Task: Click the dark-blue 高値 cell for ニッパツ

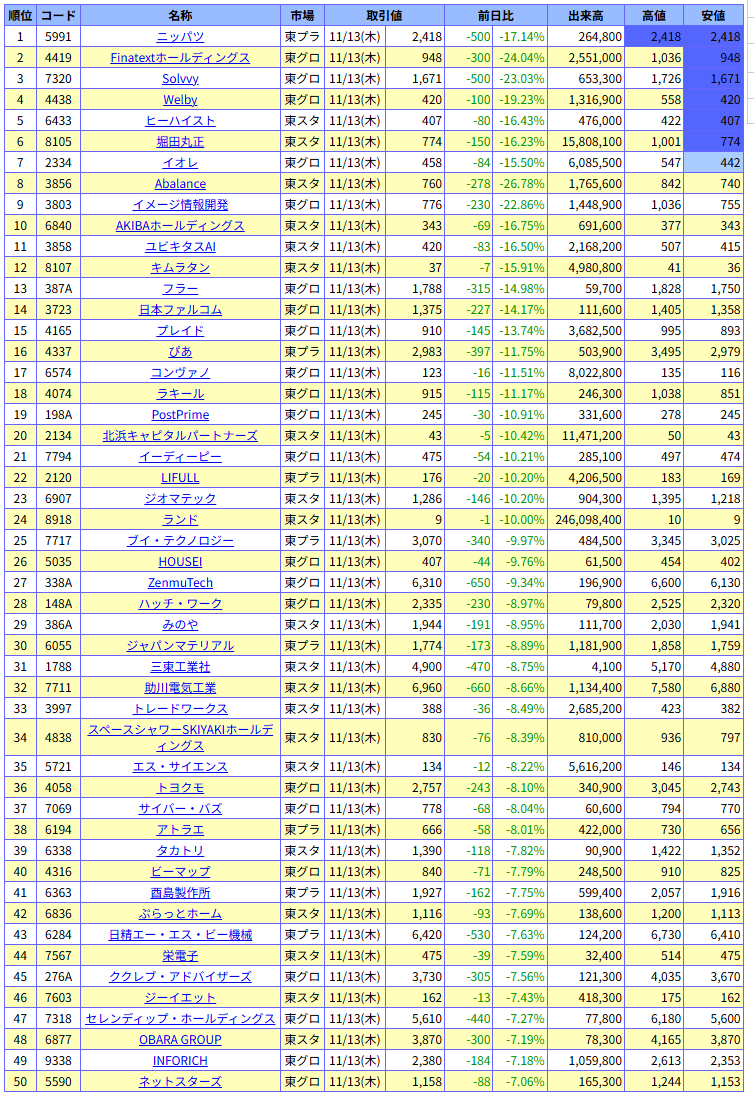Action: [x=655, y=37]
